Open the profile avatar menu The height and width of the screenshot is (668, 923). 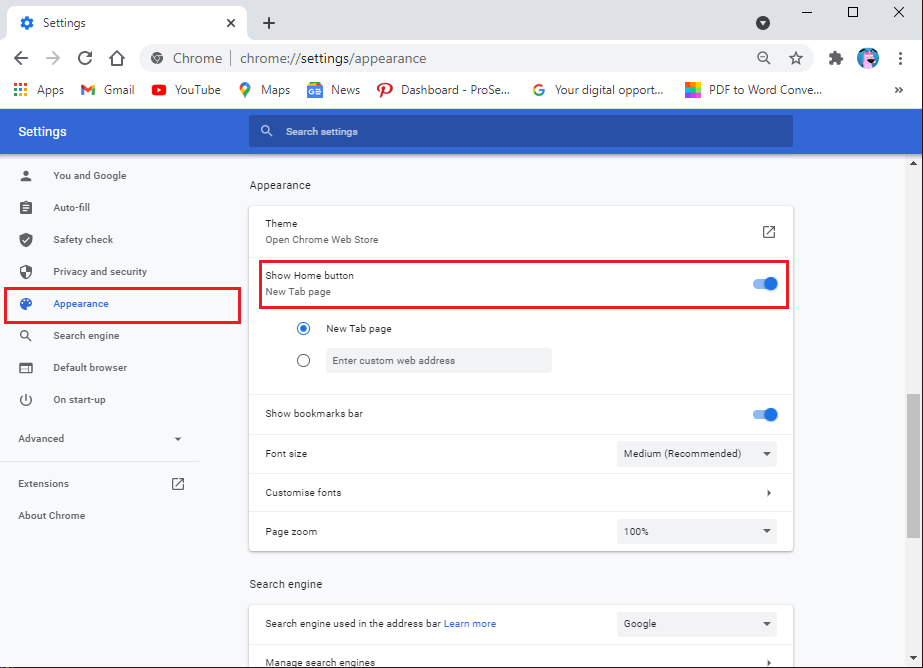868,58
